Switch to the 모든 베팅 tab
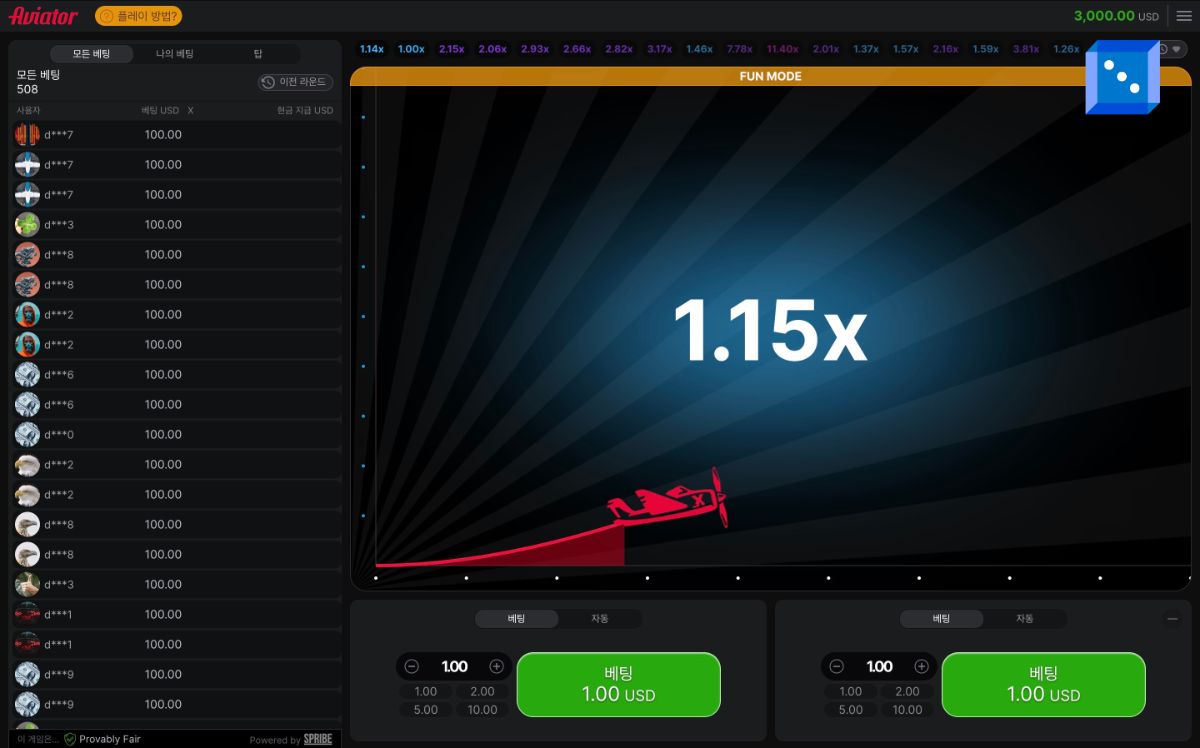 (91, 54)
